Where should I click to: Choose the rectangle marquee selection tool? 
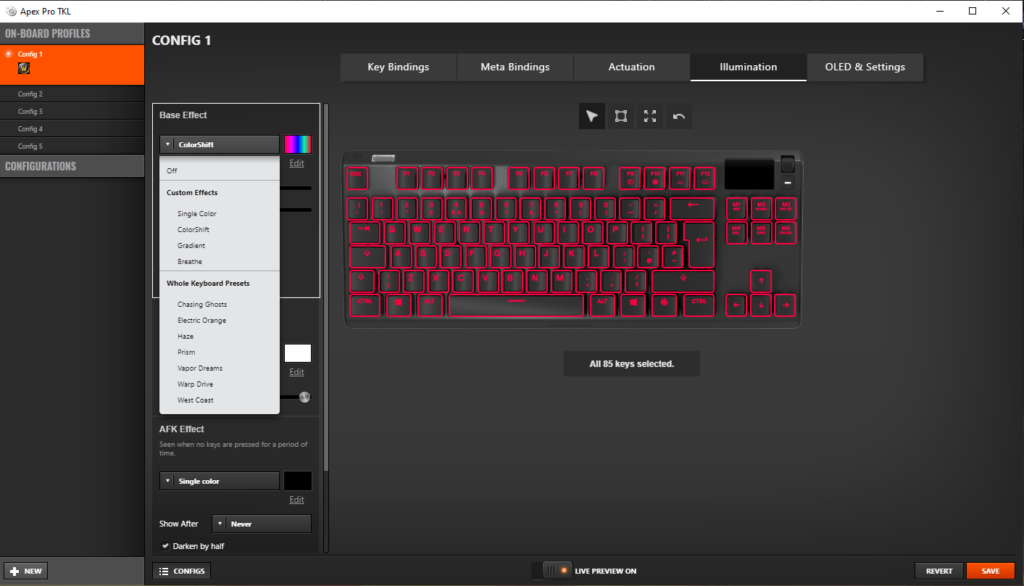tap(621, 116)
